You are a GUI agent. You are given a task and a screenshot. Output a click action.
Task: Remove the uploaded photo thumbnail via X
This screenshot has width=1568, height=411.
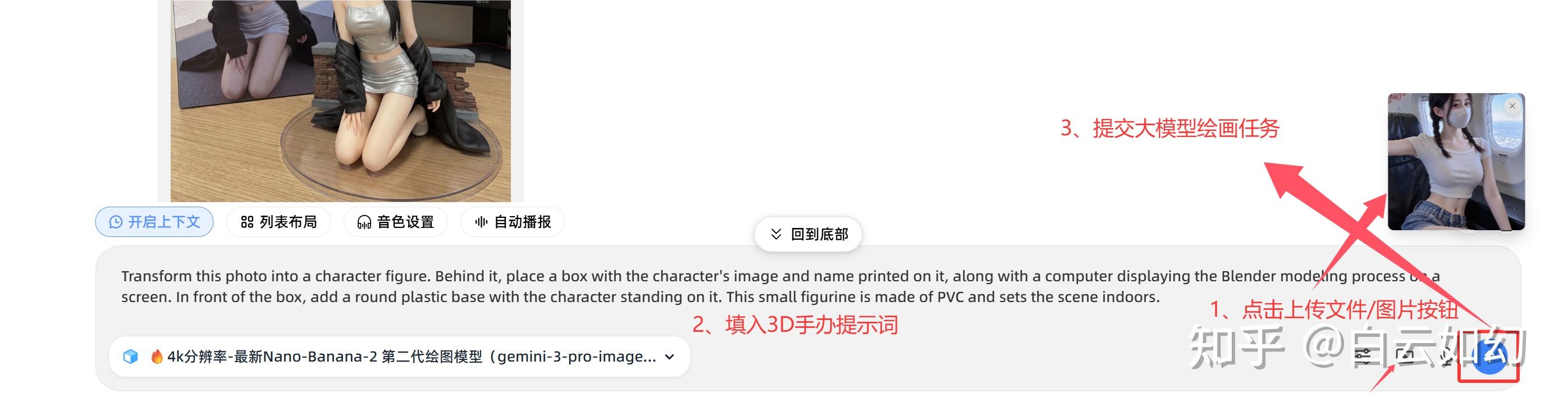coord(1512,106)
